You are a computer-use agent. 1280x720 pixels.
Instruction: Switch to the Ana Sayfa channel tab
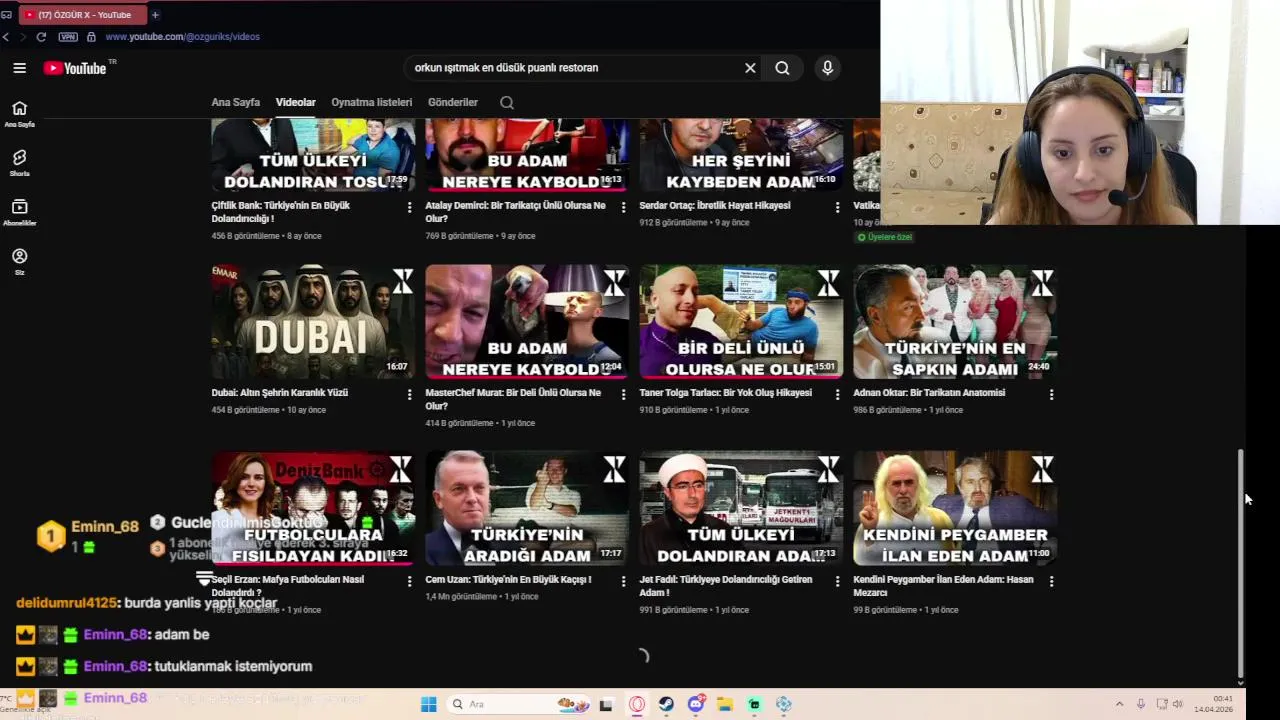click(x=235, y=102)
